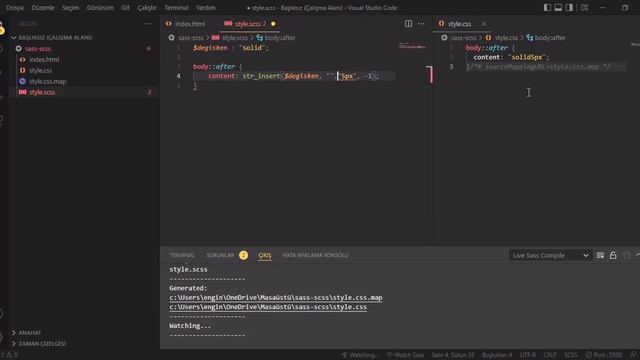Open Görünüm menu
Screen dimensions: 640x360
coord(100,7)
